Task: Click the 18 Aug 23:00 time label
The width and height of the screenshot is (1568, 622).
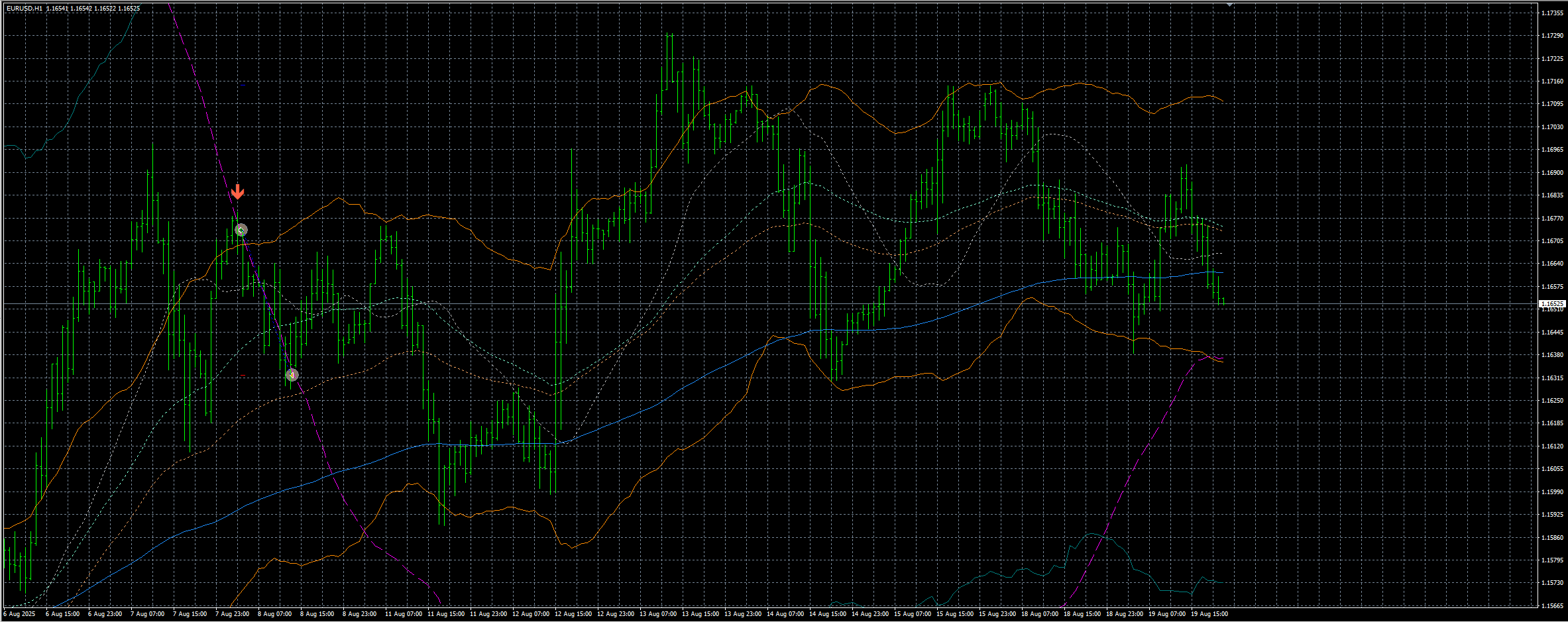Action: click(1124, 614)
